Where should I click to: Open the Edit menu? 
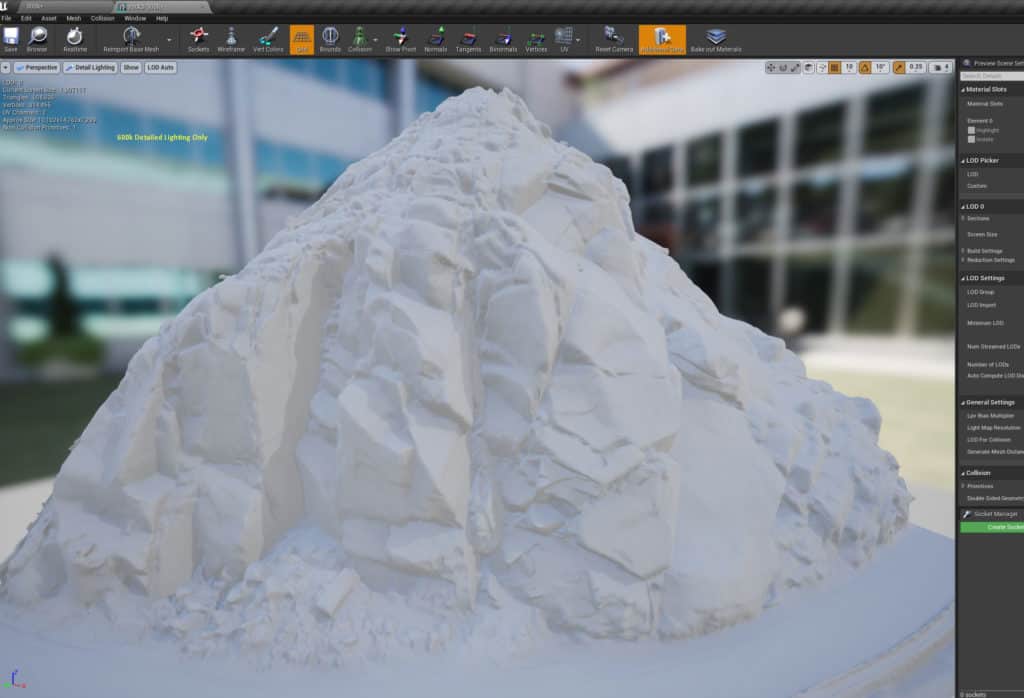pos(26,18)
